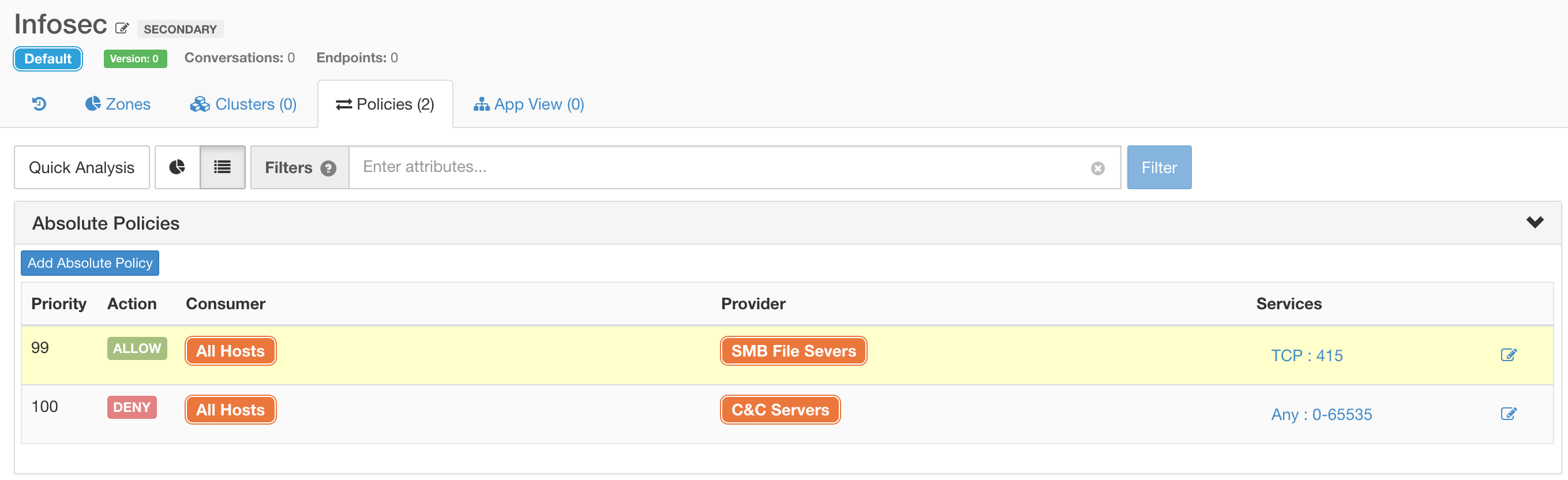Open the Any : 0-65535 service link

[x=1321, y=414]
